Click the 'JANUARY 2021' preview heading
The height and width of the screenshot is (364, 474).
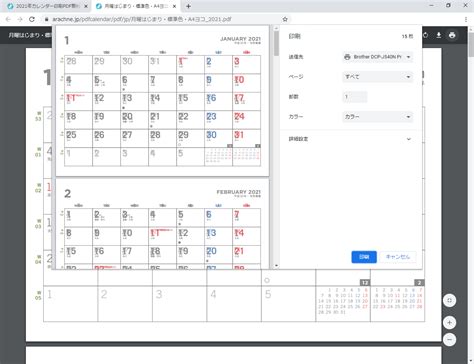(240, 39)
